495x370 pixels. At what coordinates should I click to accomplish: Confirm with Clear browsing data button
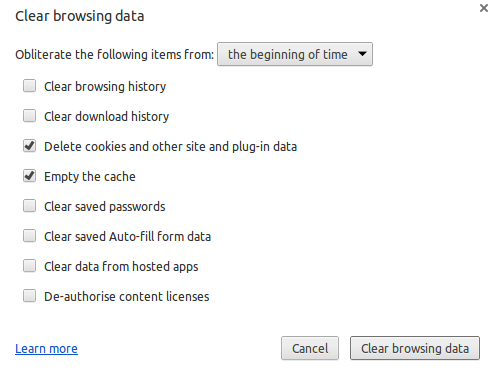point(415,348)
